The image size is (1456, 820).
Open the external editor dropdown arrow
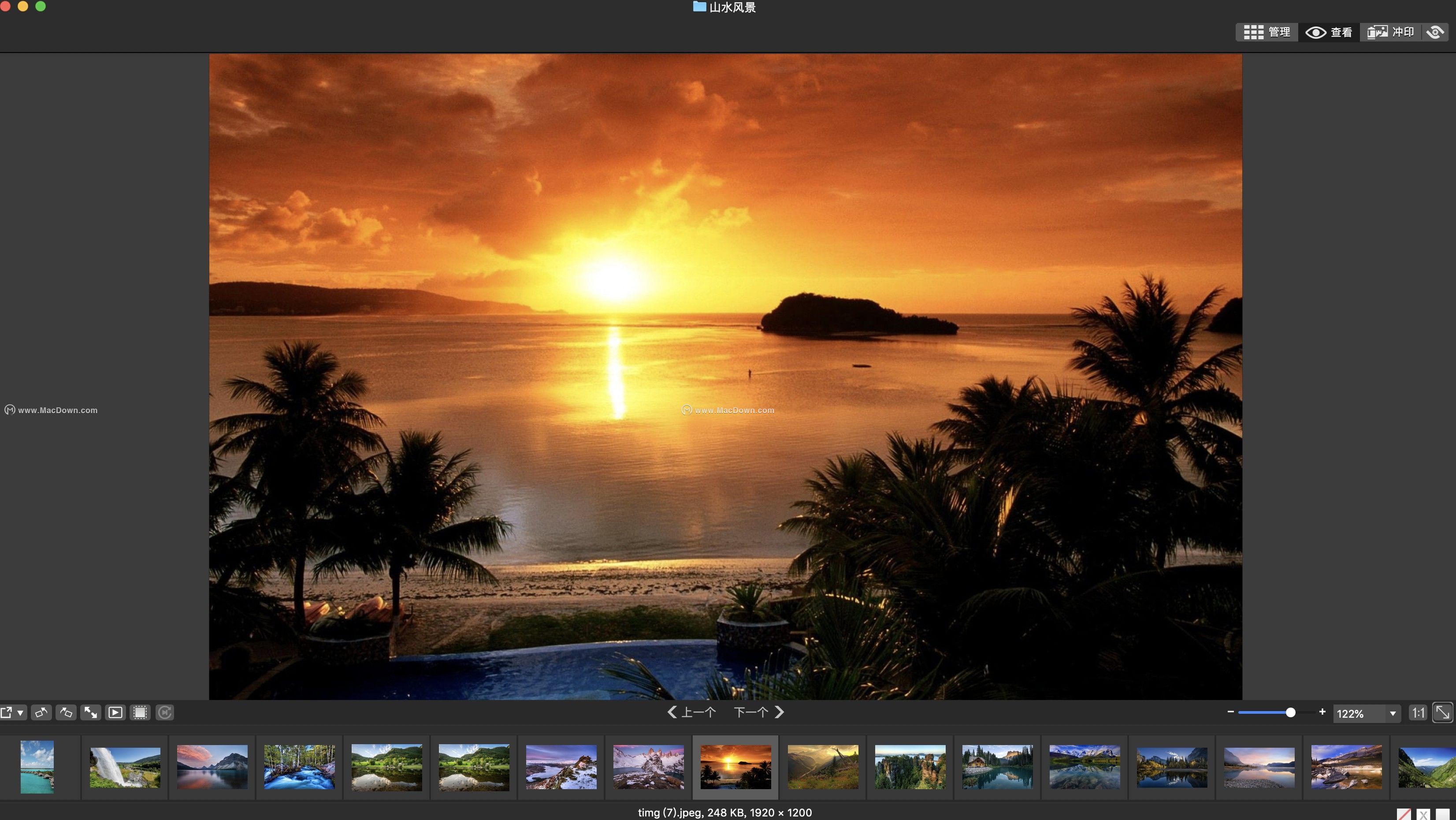coord(20,712)
